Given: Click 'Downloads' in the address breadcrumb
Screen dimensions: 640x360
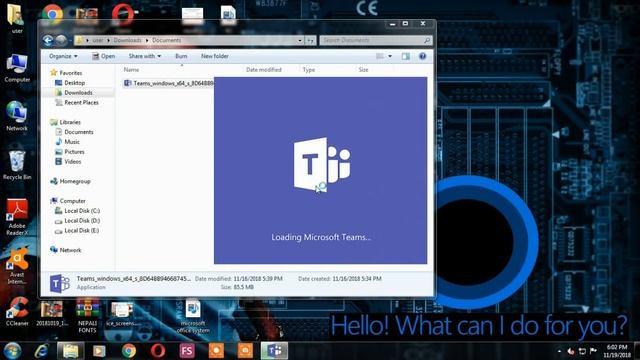Looking at the screenshot, I should point(127,40).
